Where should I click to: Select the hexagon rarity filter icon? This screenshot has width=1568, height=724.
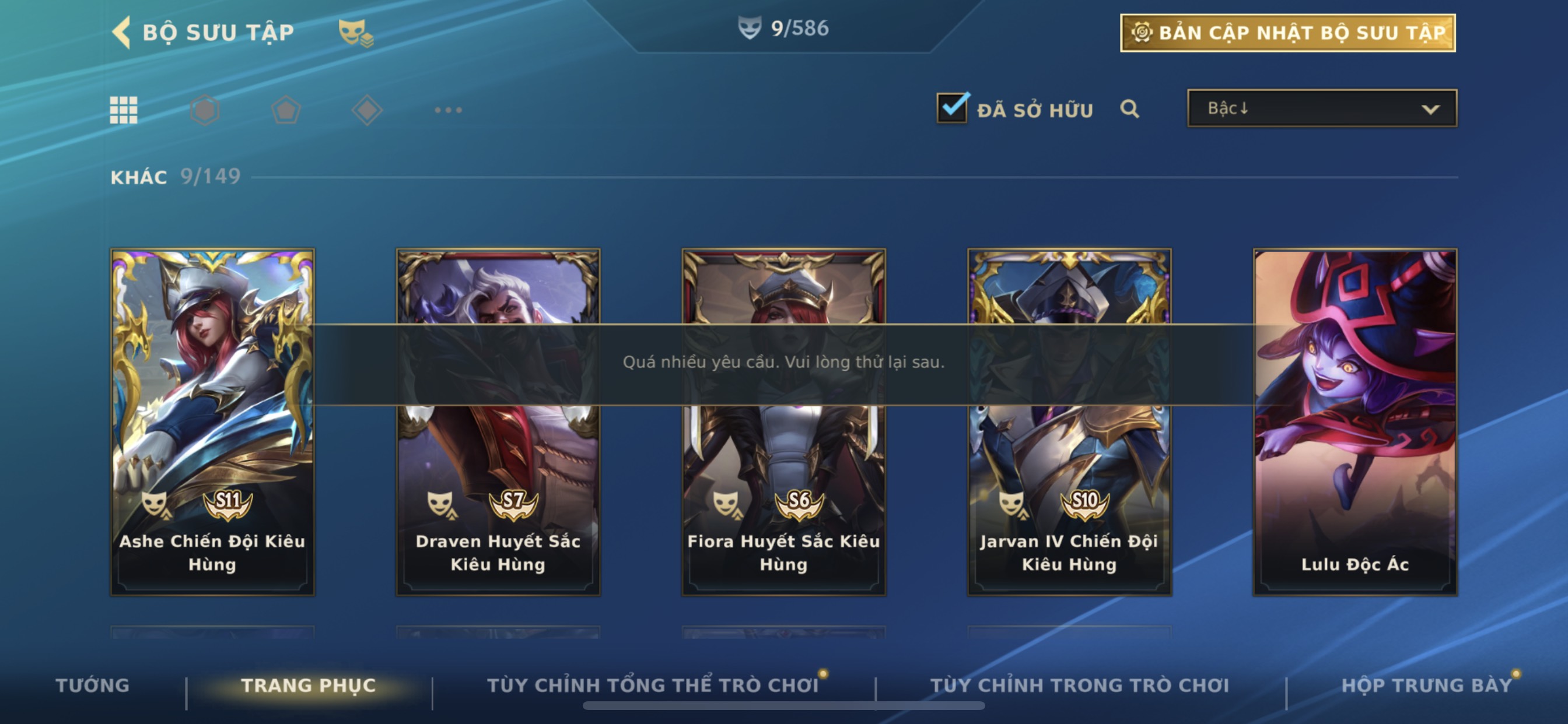(x=205, y=110)
